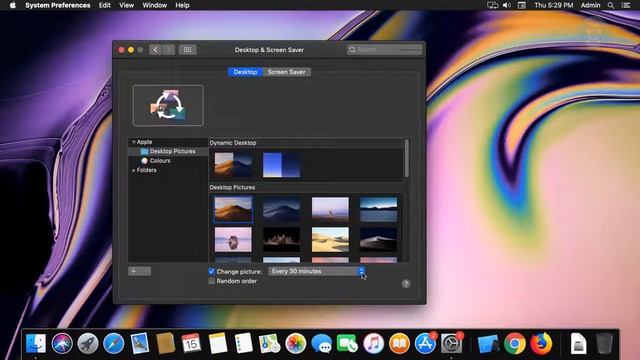Open Contacts brown book icon in Dock
Screen dimensions: 640x360
[x=166, y=343]
